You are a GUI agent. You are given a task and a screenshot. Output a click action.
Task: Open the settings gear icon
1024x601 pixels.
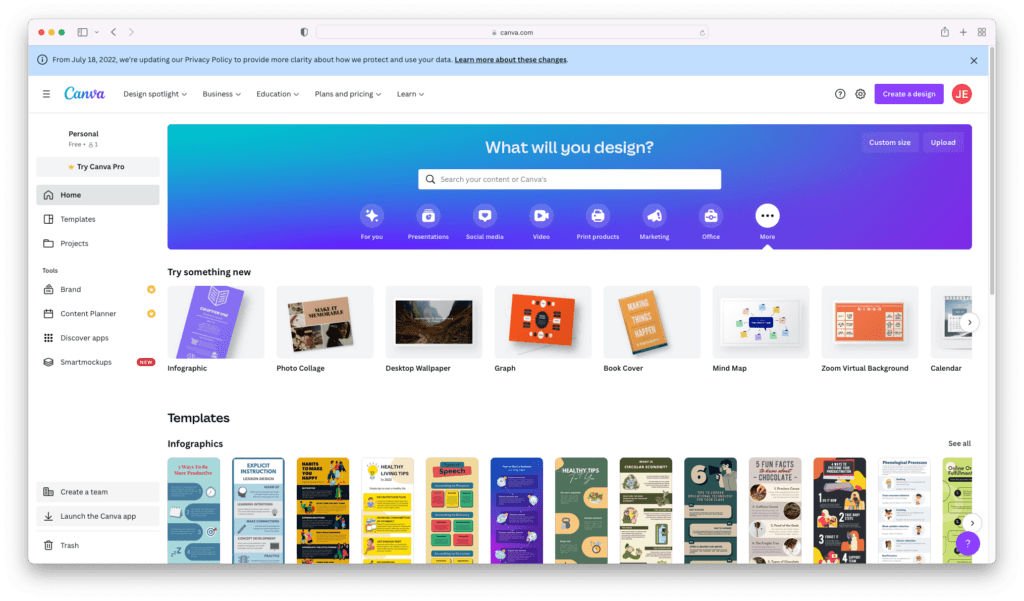tap(860, 94)
